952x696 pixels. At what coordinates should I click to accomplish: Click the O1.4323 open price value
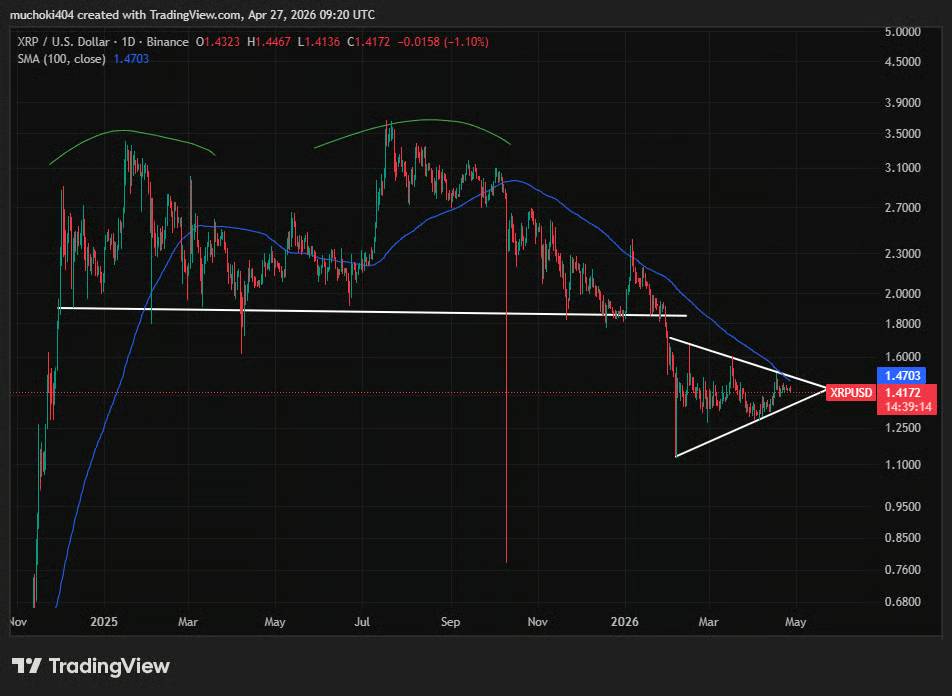(x=216, y=42)
